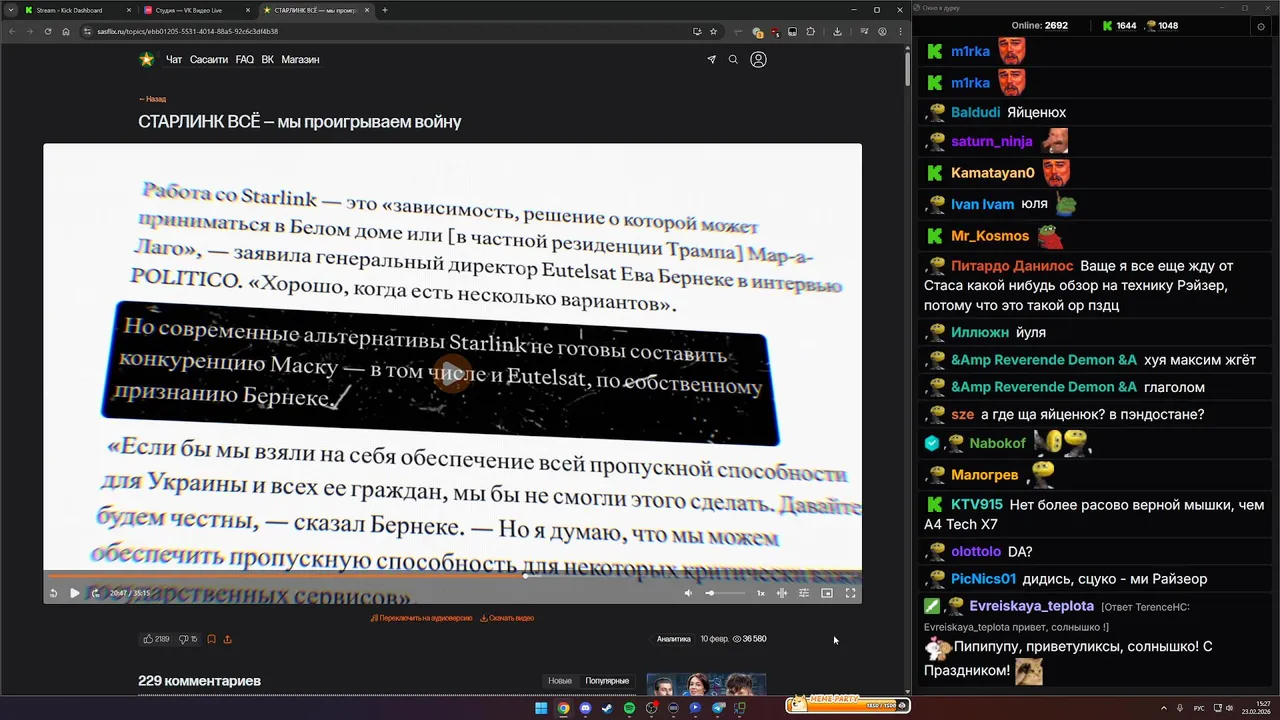Open browser downloads icon in toolbar
Screen dimensions: 1280x720
(x=837, y=31)
